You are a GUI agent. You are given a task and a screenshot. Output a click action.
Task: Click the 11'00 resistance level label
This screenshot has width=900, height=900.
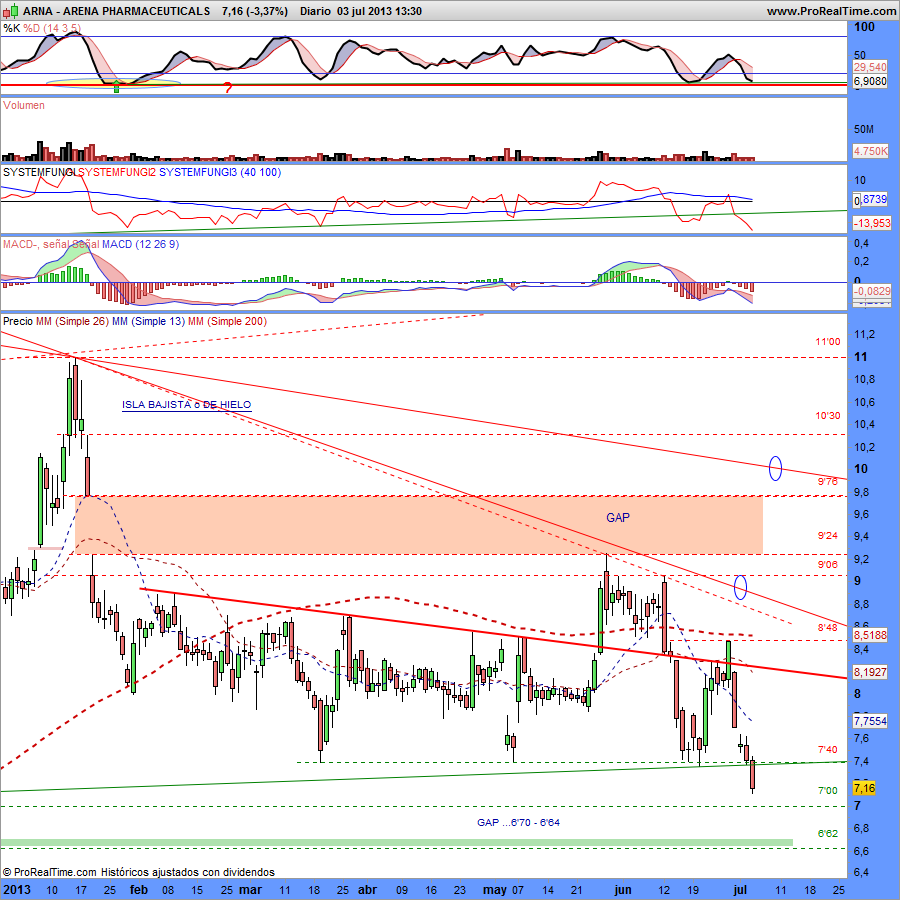[828, 342]
